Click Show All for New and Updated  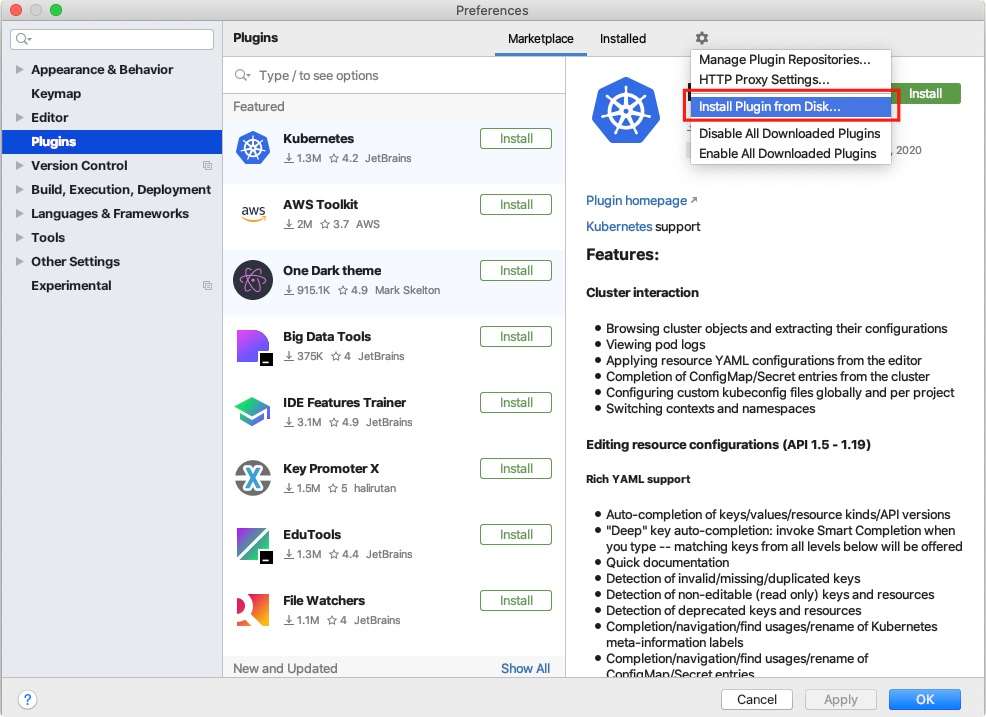(x=525, y=669)
